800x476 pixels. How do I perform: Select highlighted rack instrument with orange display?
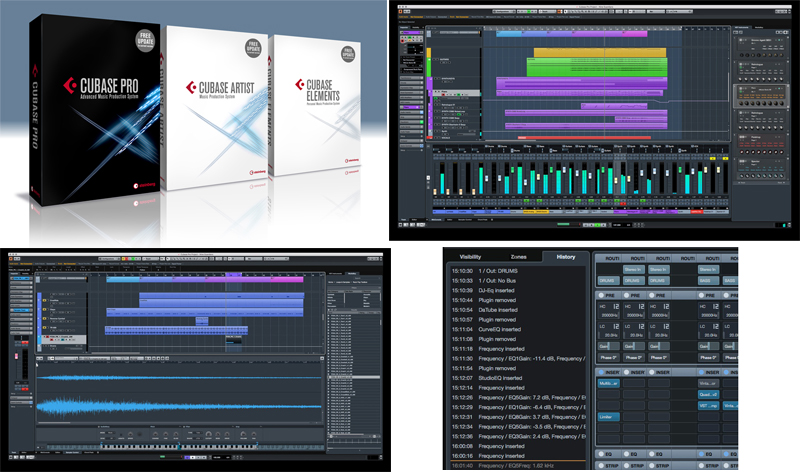(761, 96)
